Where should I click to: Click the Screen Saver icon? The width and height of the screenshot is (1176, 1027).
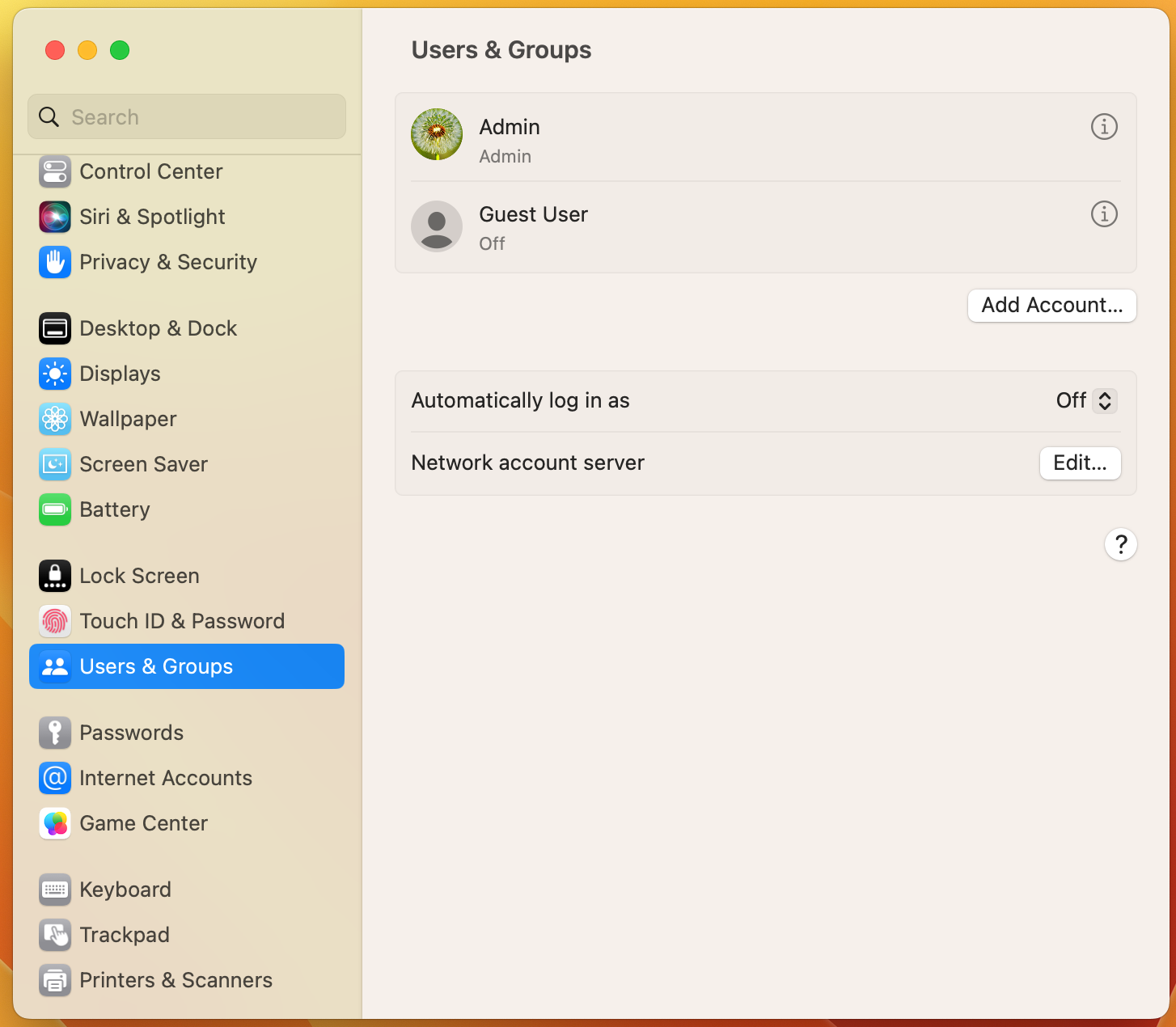point(55,464)
